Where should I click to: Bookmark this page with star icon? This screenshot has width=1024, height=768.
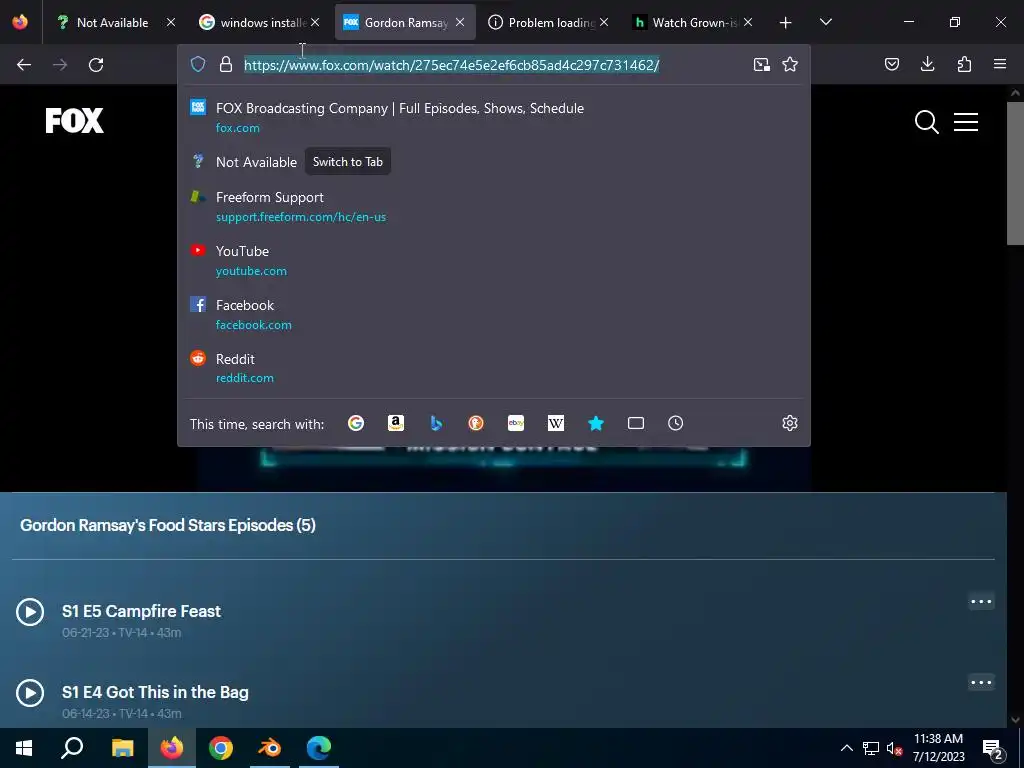pos(790,64)
